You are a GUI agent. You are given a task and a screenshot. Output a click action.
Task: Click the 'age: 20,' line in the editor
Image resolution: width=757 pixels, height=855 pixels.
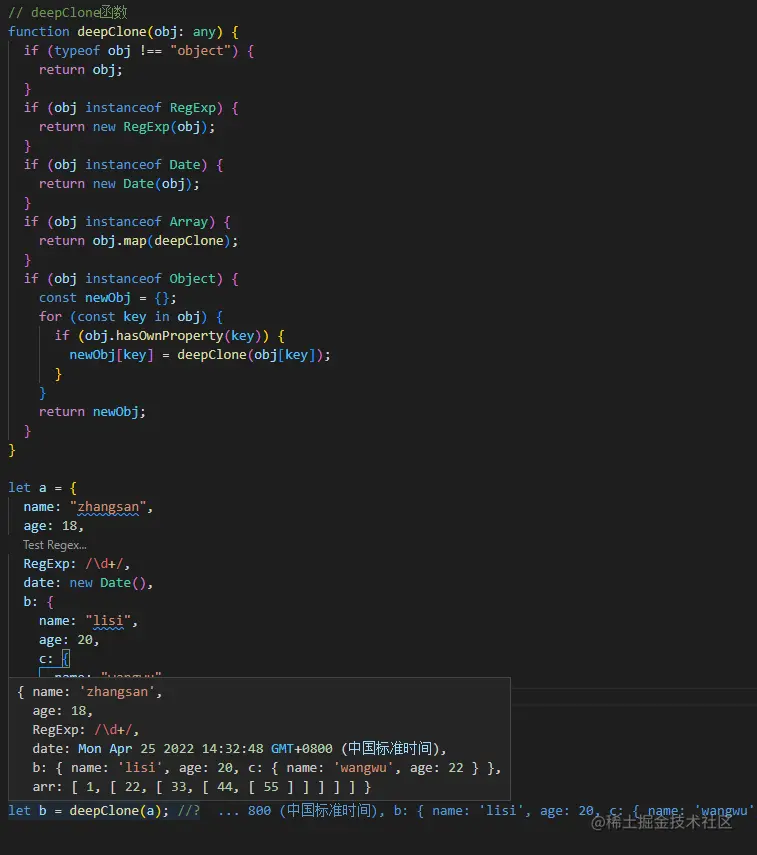coord(69,640)
